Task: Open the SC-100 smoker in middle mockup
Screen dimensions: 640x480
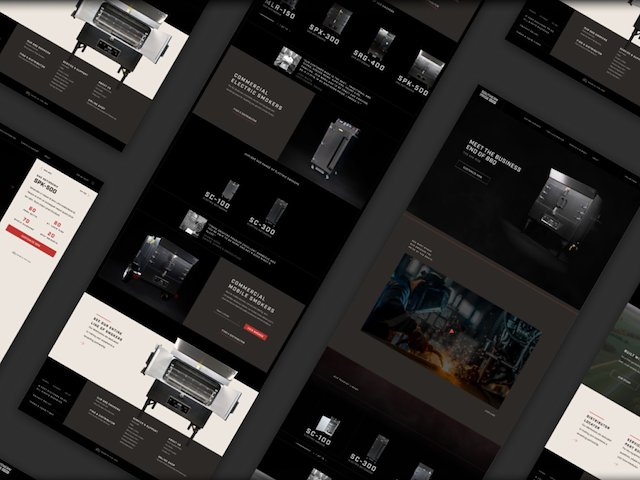Action: [230, 190]
